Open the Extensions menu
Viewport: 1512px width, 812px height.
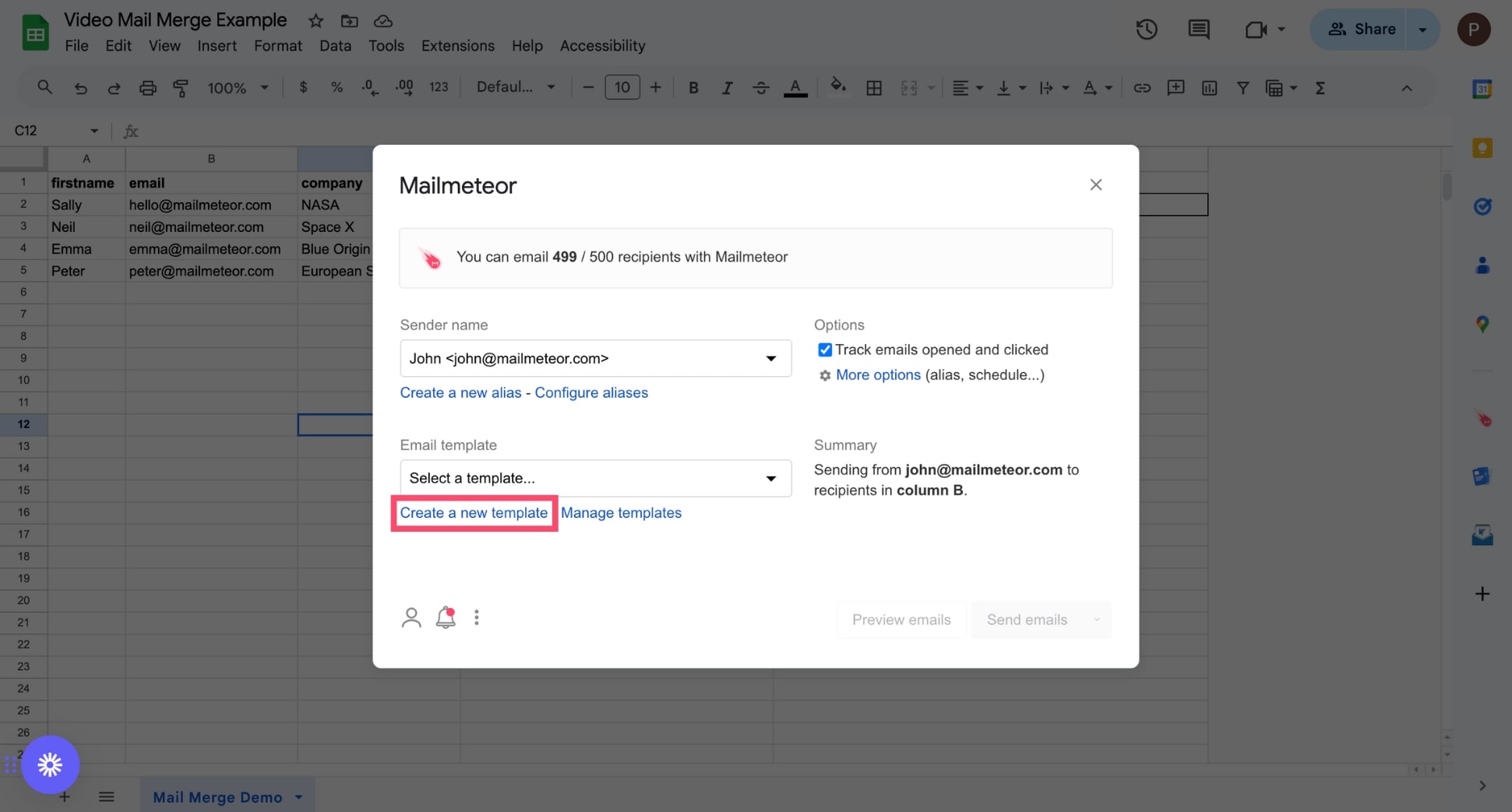point(458,46)
